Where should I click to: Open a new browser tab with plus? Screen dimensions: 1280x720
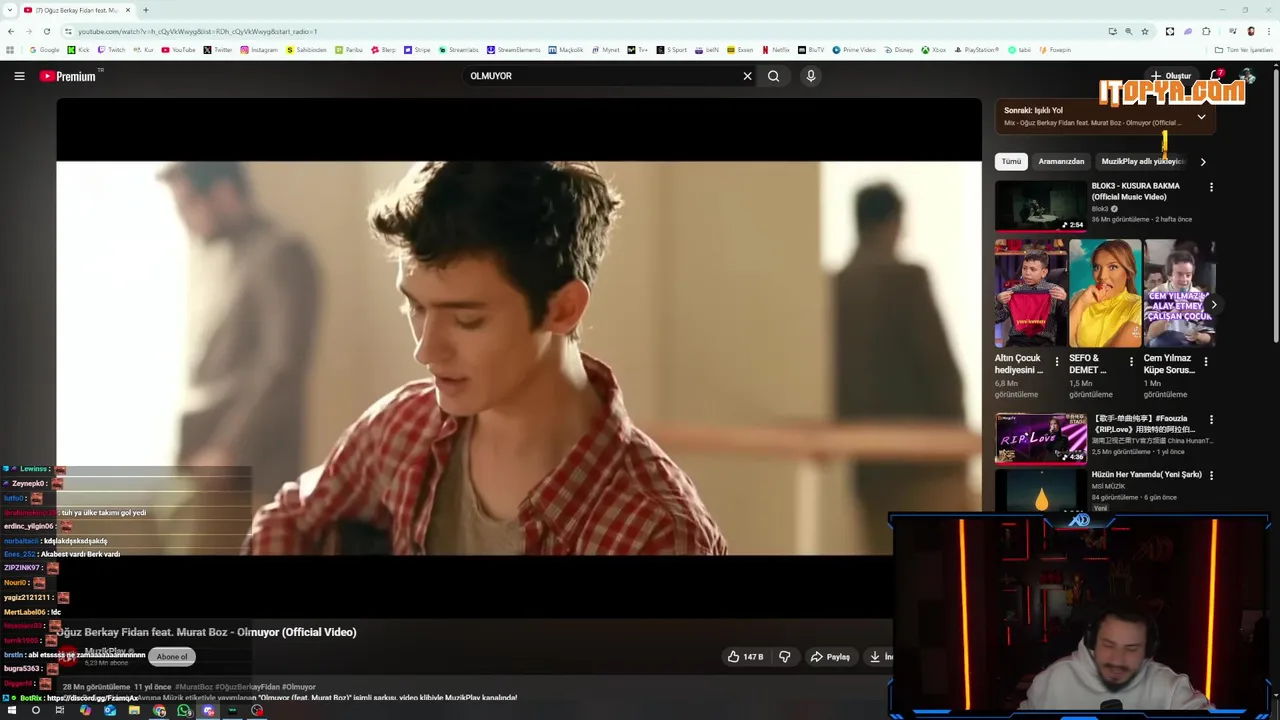pos(146,10)
